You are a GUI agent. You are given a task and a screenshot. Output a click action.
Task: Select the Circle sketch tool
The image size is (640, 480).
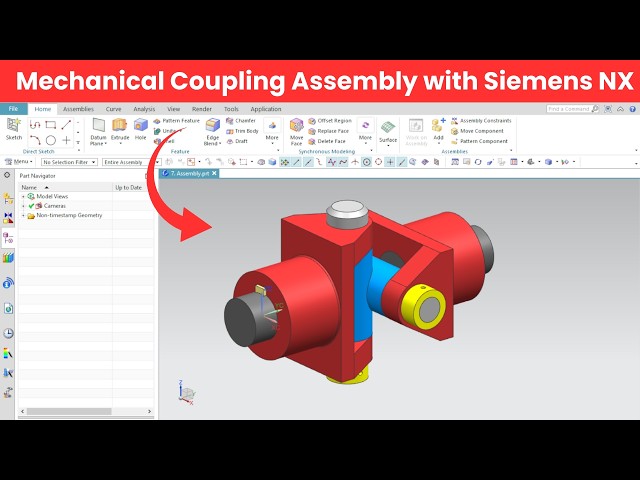[x=51, y=140]
